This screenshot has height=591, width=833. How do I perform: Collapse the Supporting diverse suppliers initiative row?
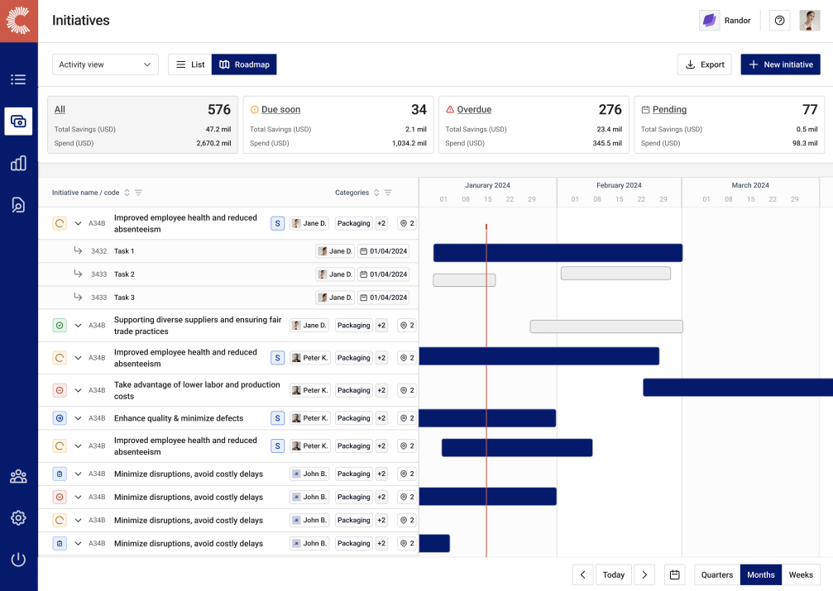pyautogui.click(x=78, y=325)
